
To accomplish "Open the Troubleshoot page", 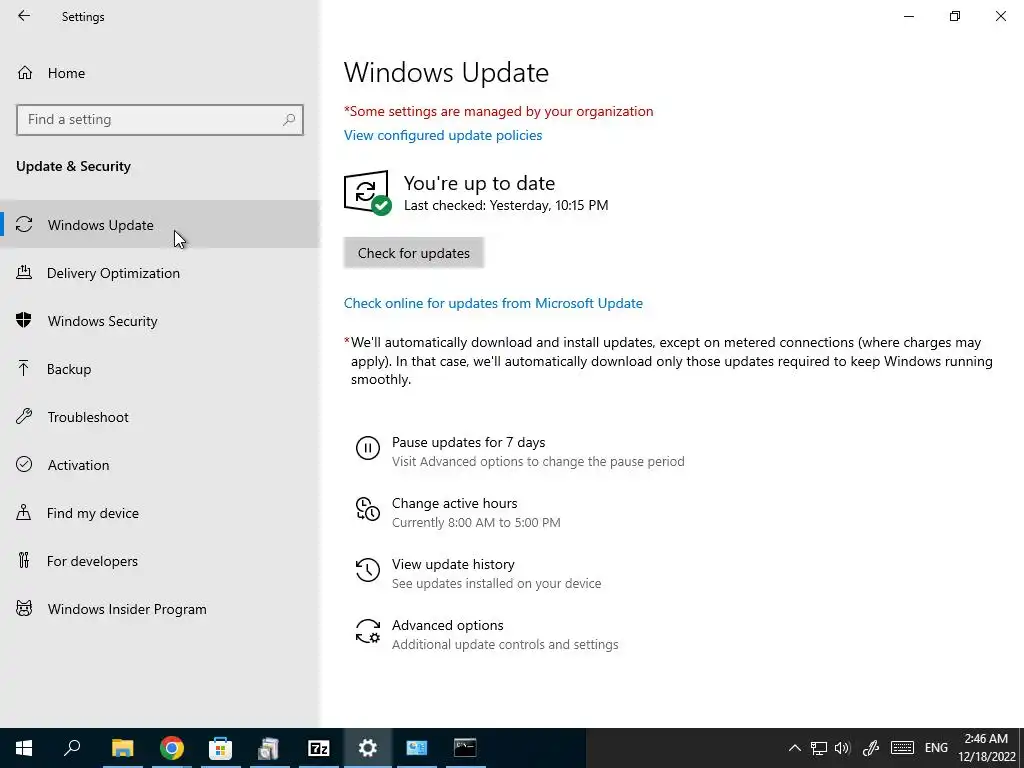I will [x=160, y=417].
